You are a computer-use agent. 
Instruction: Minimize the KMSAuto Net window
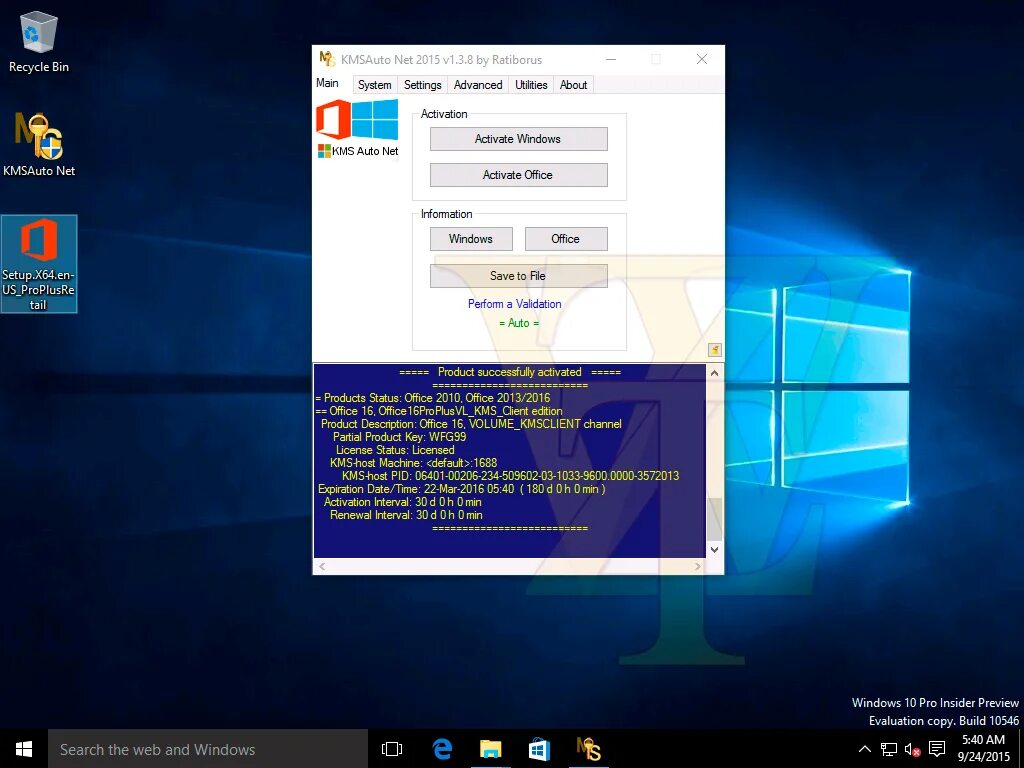[611, 59]
